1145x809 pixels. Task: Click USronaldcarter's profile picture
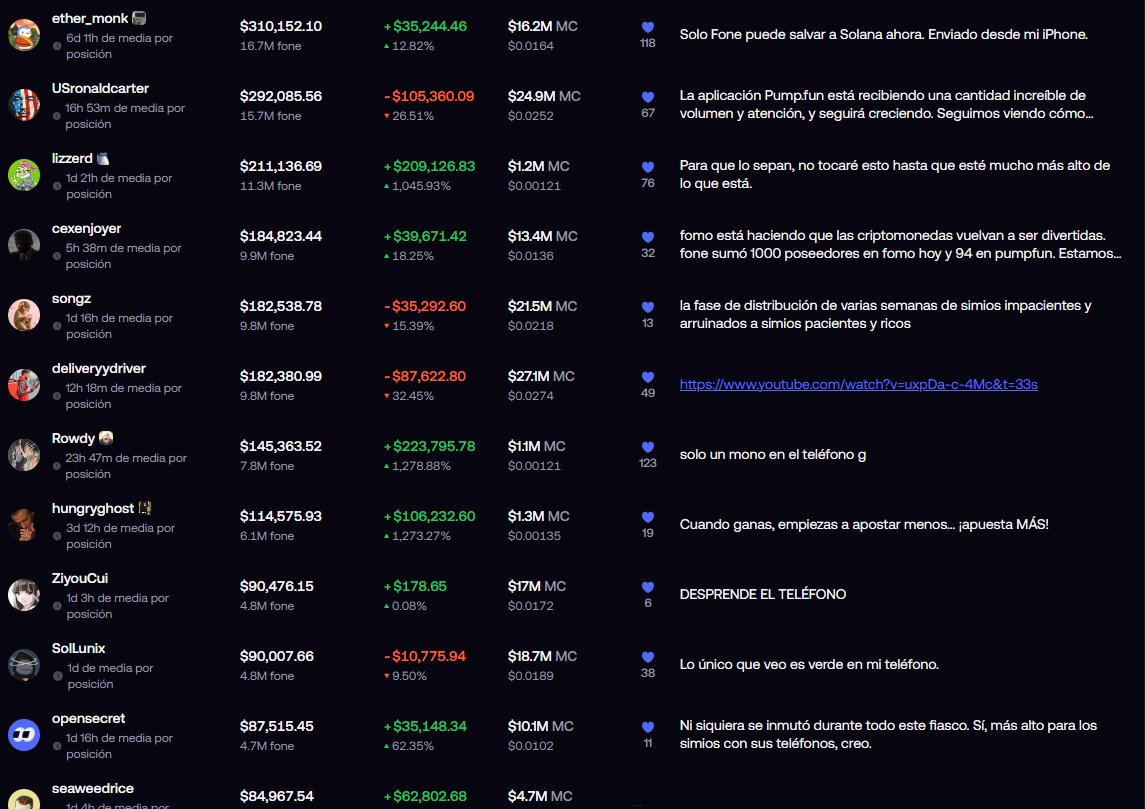tap(24, 105)
